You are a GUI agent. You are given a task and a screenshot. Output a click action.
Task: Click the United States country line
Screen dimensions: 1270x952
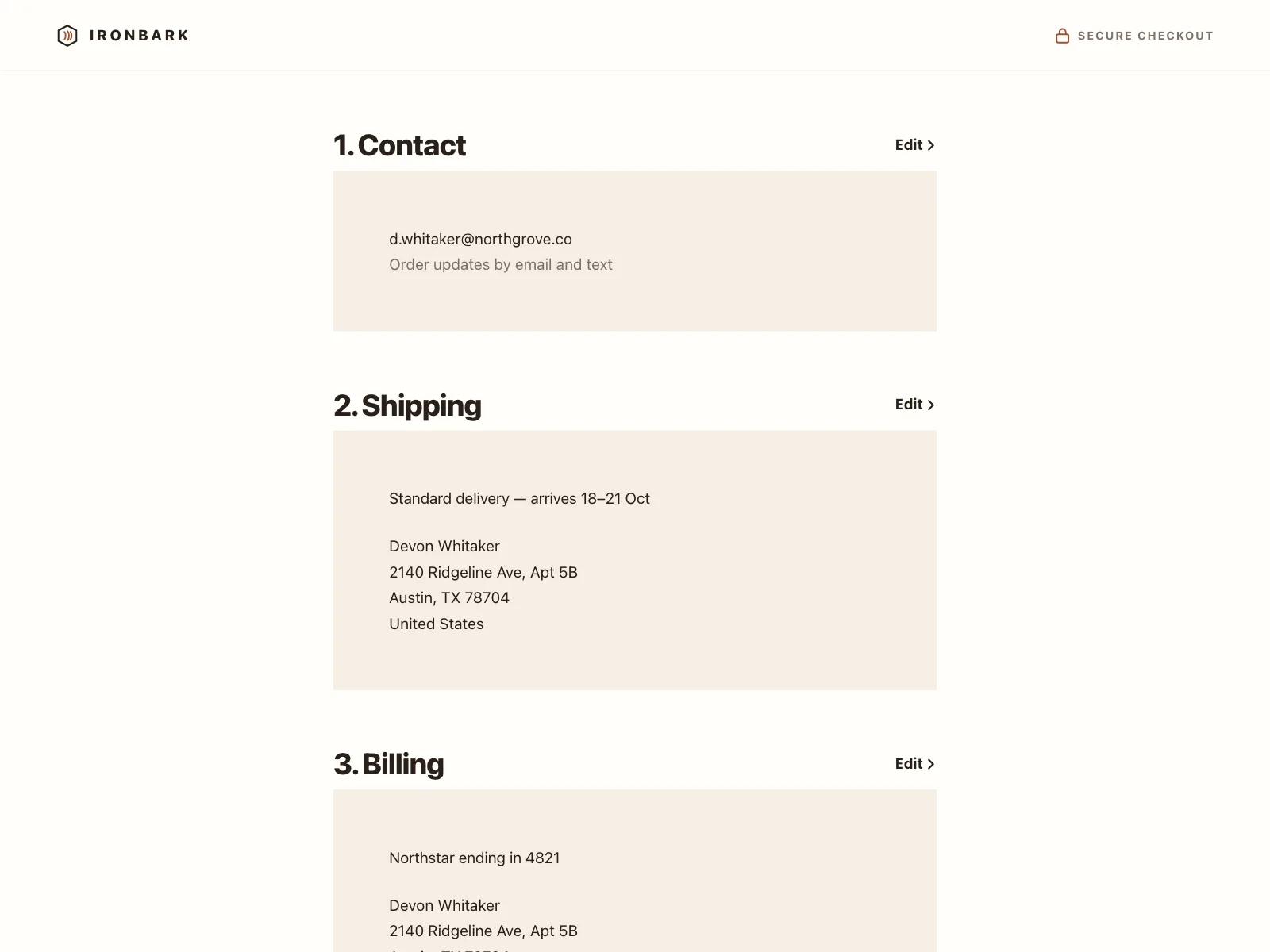(x=437, y=624)
